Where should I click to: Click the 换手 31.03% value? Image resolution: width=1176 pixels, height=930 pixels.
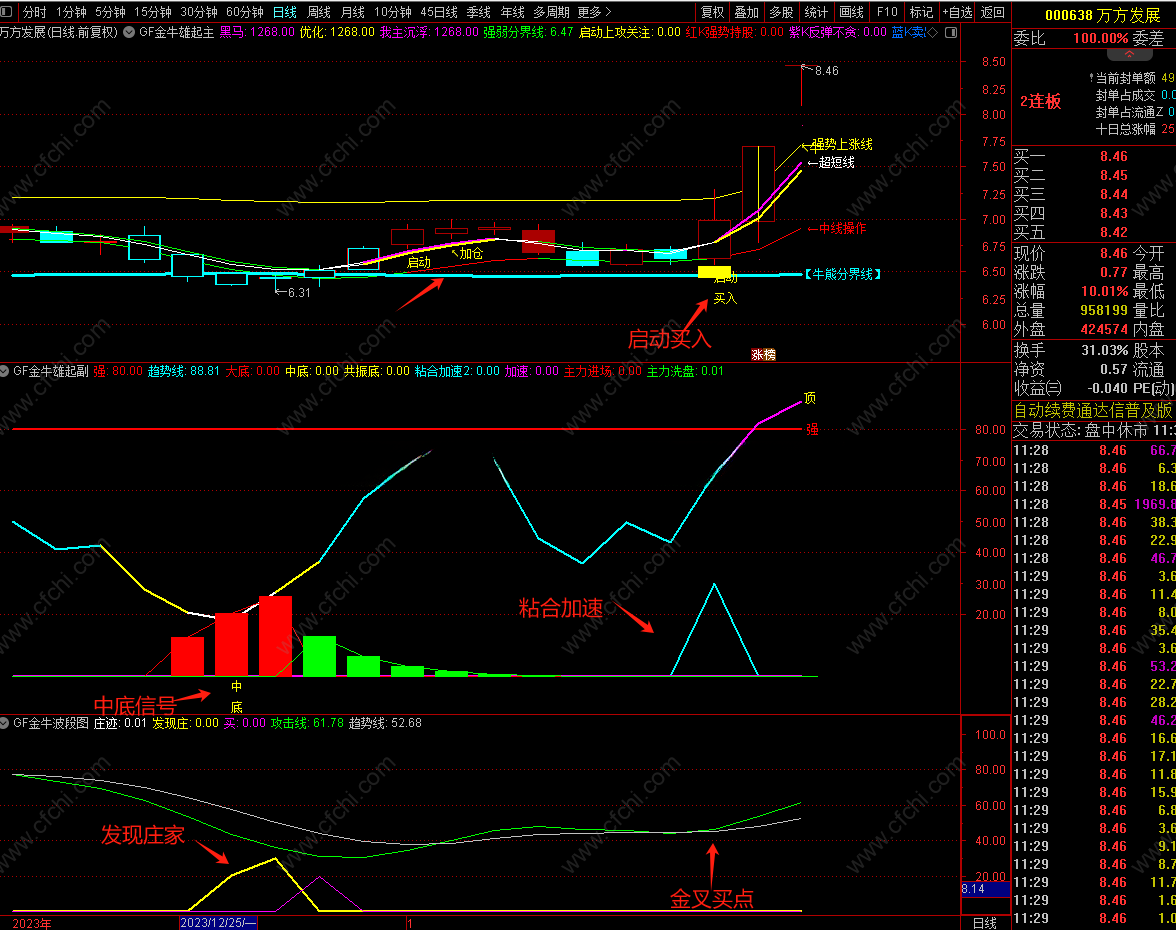point(1104,350)
